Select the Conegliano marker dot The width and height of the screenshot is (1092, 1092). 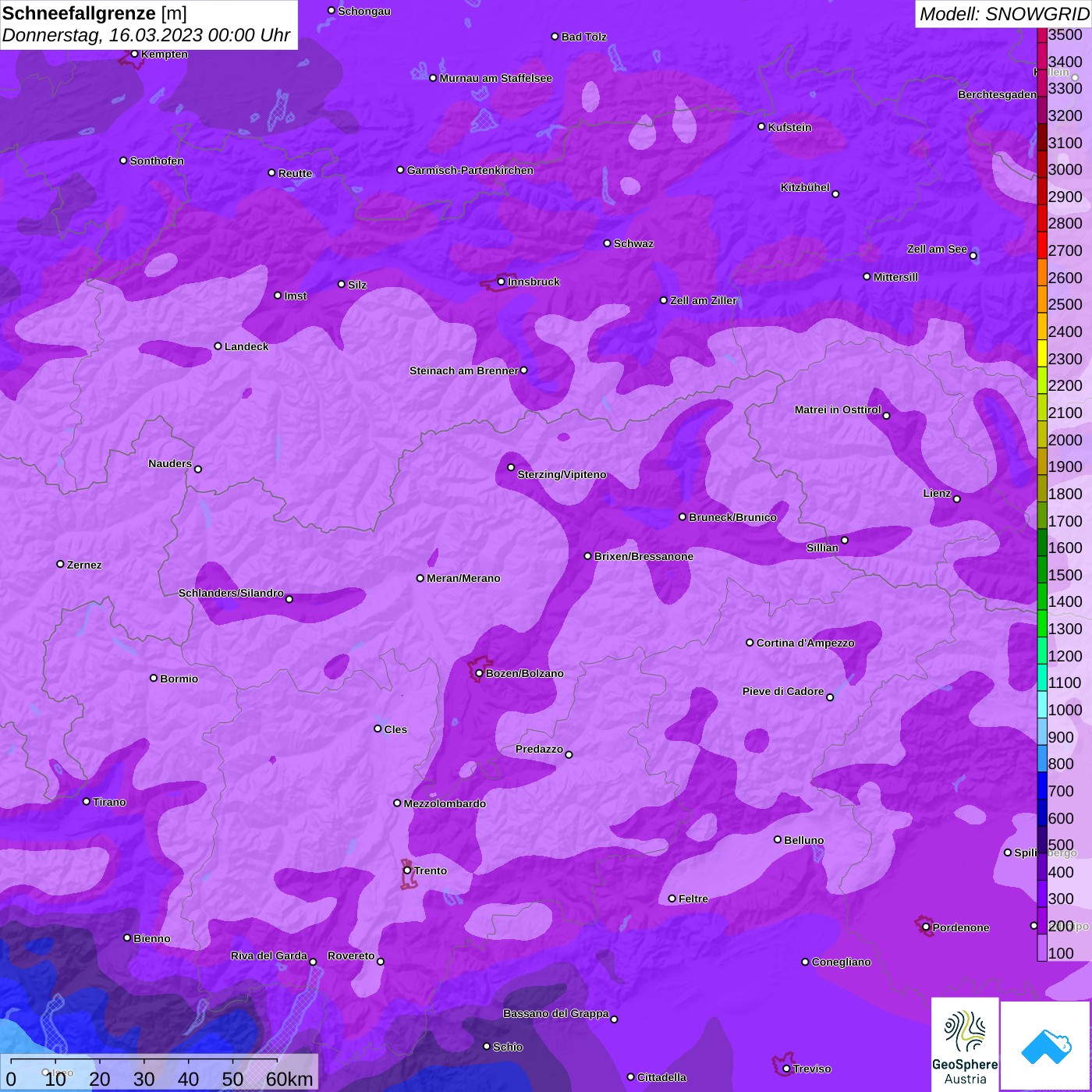[806, 962]
